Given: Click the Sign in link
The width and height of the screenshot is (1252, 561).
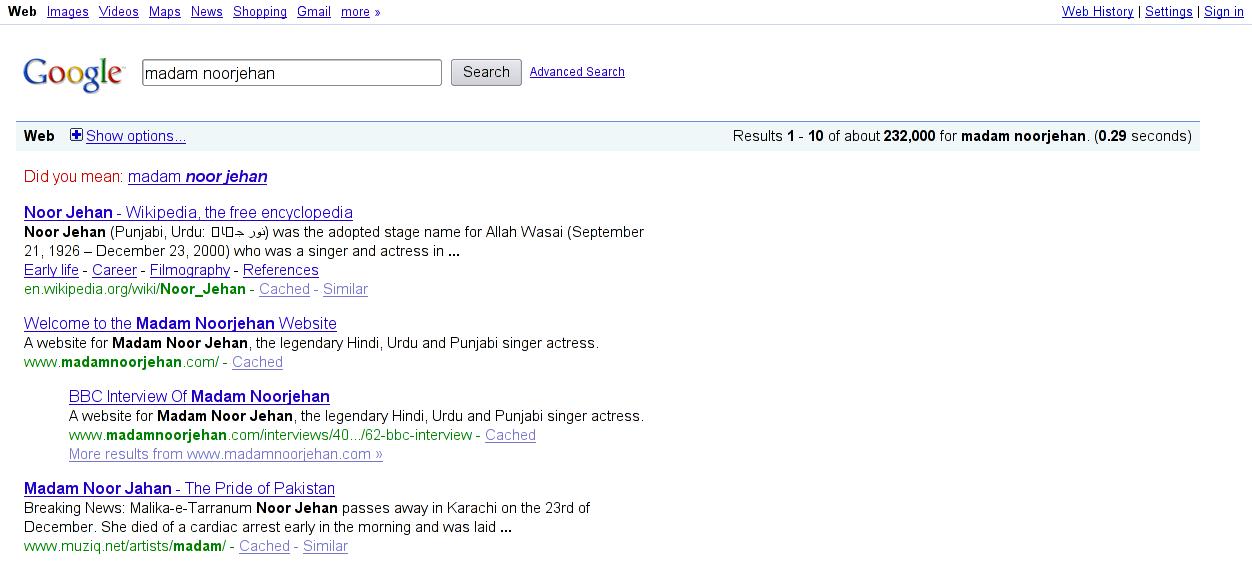Looking at the screenshot, I should 1224,12.
